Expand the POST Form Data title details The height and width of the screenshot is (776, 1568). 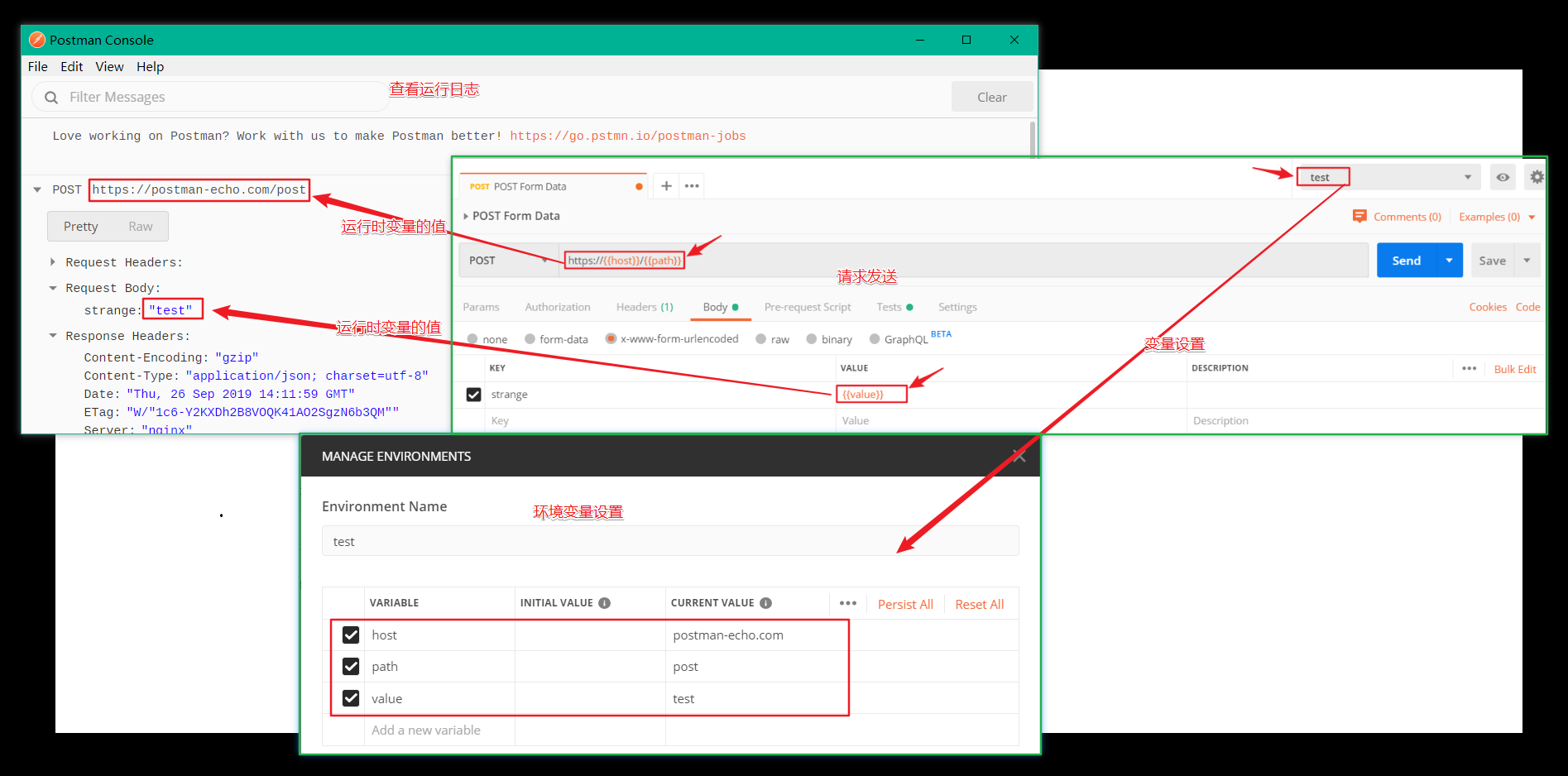click(x=466, y=216)
